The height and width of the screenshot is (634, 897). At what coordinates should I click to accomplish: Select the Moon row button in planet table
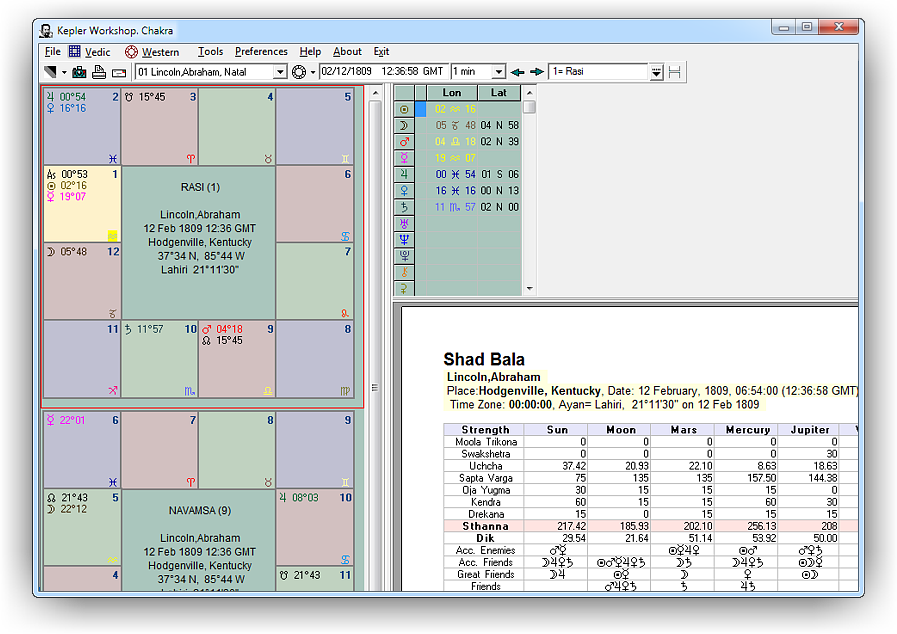pos(404,125)
